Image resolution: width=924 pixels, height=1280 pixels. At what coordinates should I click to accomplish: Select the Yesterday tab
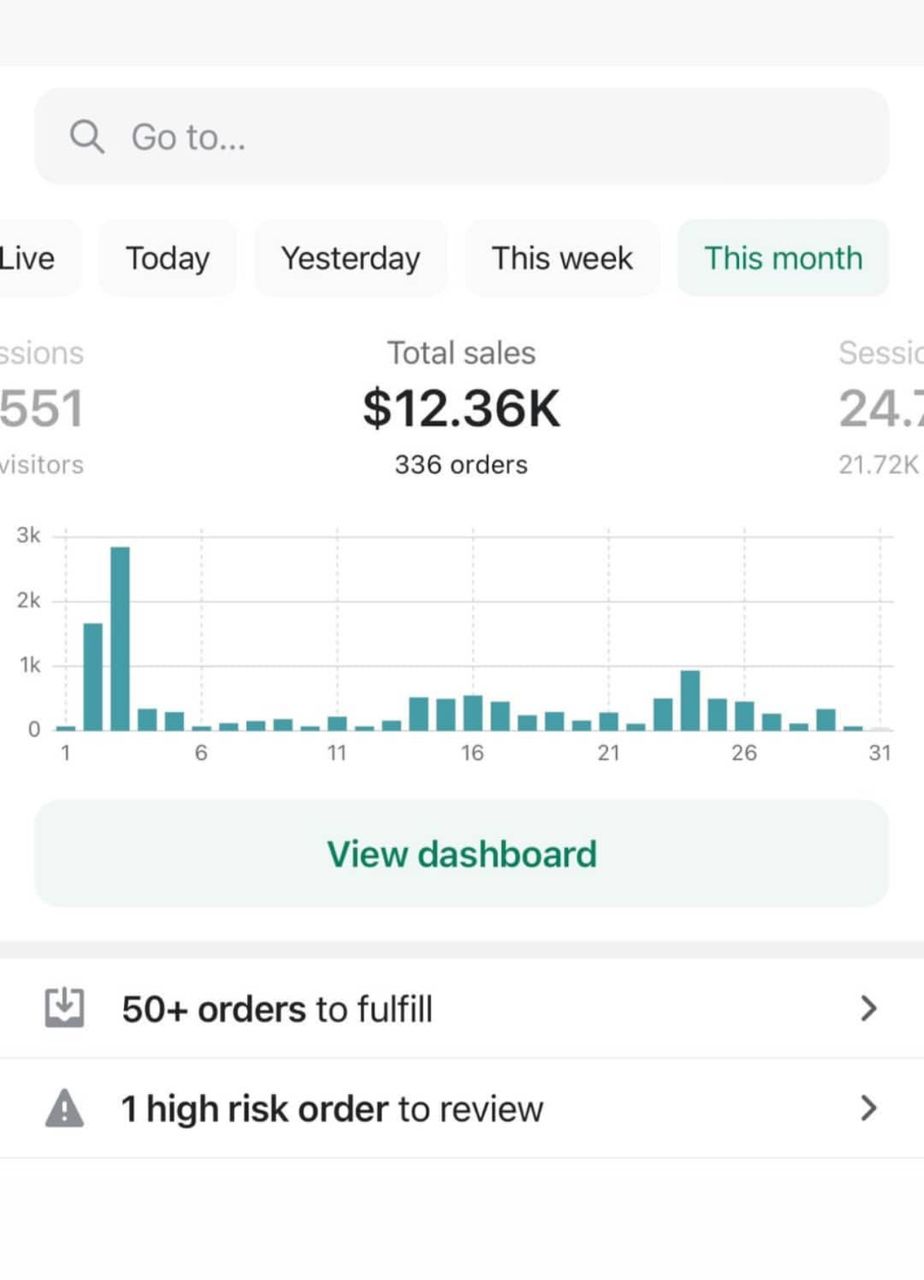pyautogui.click(x=350, y=258)
